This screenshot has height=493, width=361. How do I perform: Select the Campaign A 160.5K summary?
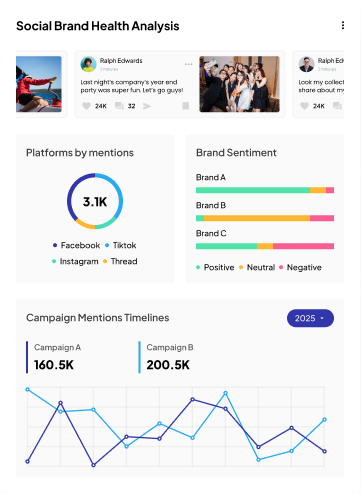coord(54,357)
